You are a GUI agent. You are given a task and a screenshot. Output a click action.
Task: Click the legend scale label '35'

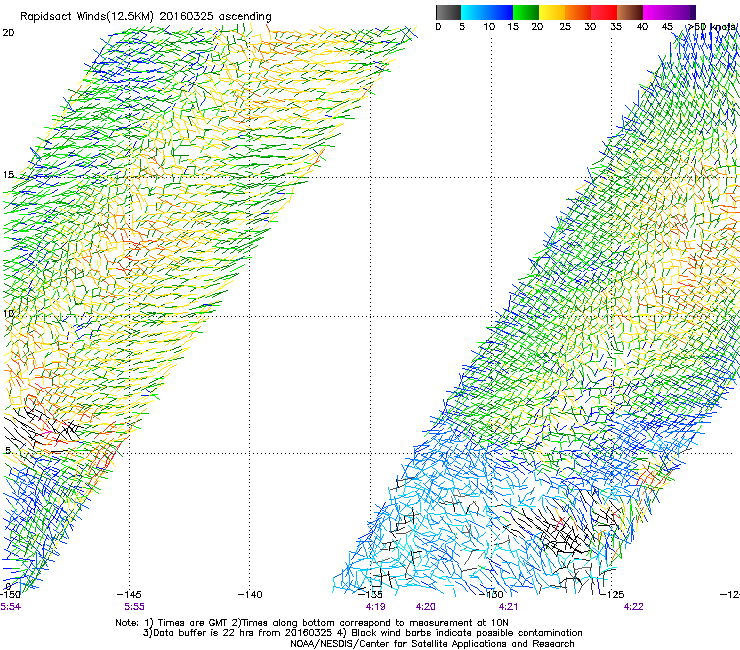pyautogui.click(x=616, y=27)
